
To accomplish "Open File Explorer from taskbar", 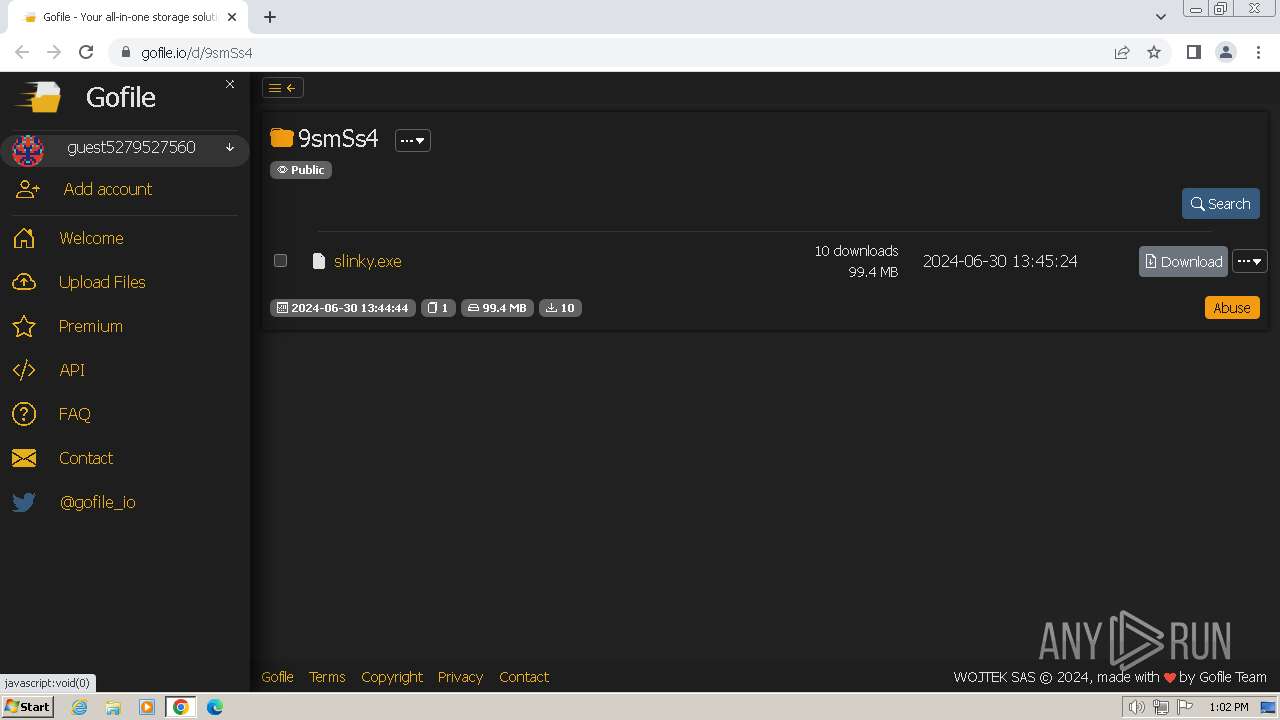I will coord(113,707).
